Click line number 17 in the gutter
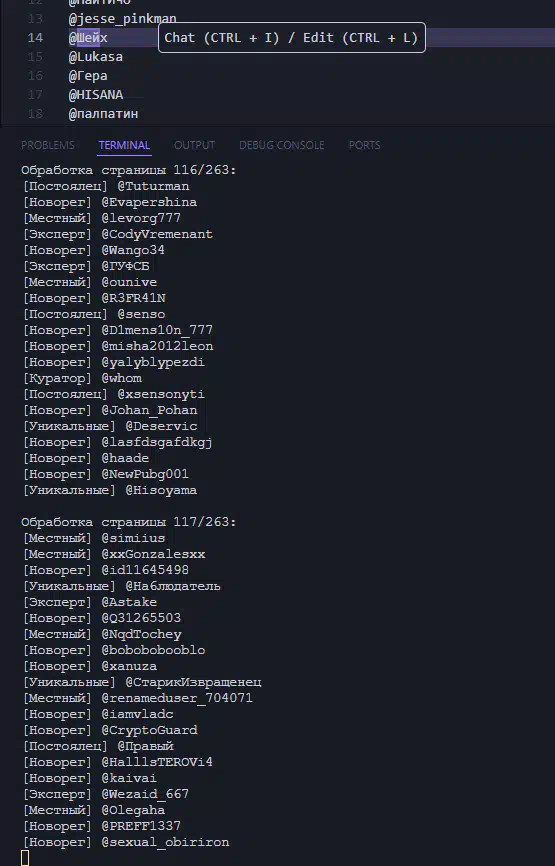This screenshot has width=555, height=866. tap(35, 94)
